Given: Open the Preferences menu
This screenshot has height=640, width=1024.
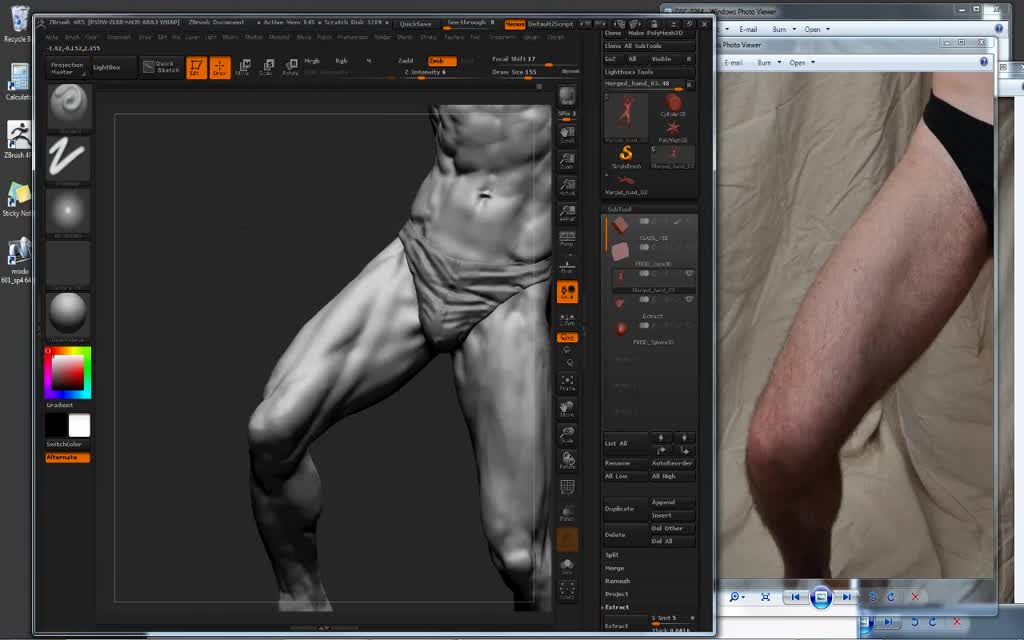Looking at the screenshot, I should click(x=352, y=37).
